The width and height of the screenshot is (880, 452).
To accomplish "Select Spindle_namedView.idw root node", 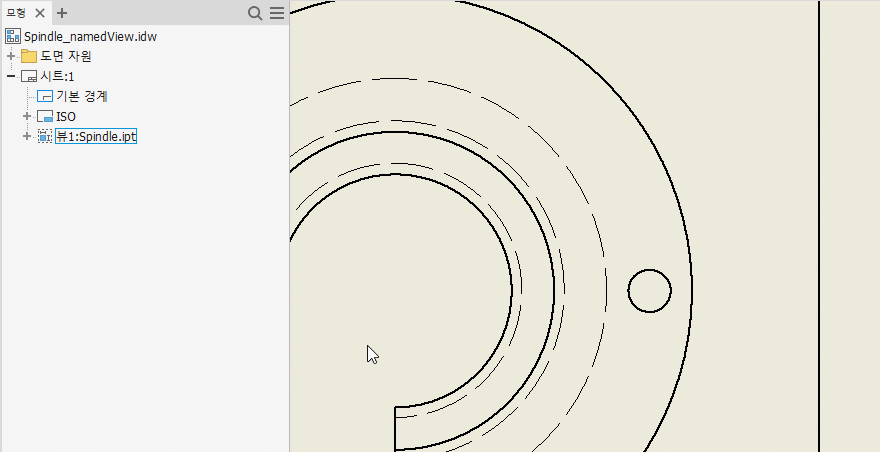I will point(90,36).
